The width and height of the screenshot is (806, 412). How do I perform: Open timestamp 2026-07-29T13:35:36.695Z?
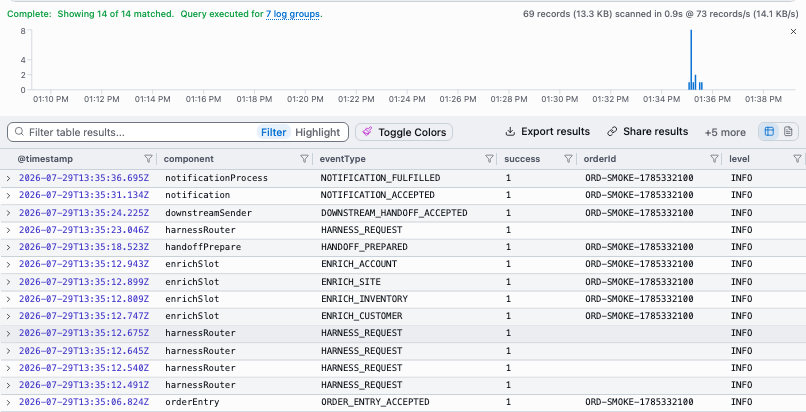point(84,178)
